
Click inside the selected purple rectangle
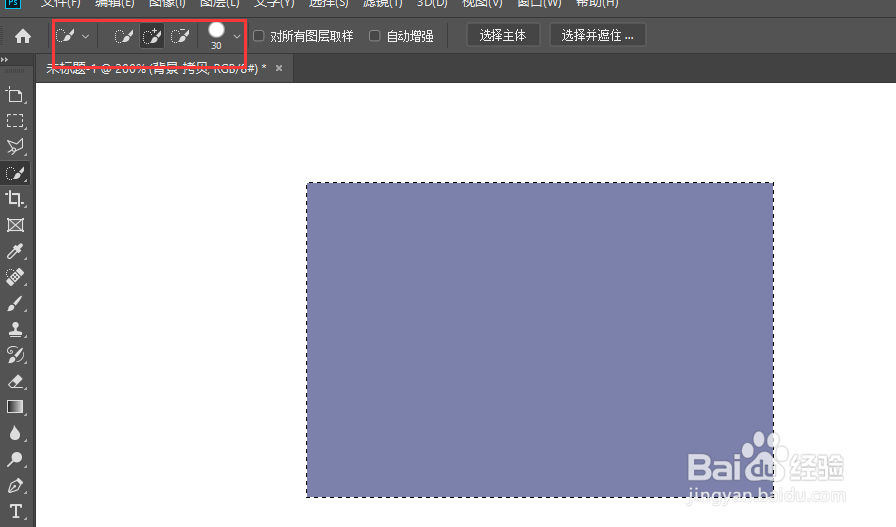click(x=540, y=340)
